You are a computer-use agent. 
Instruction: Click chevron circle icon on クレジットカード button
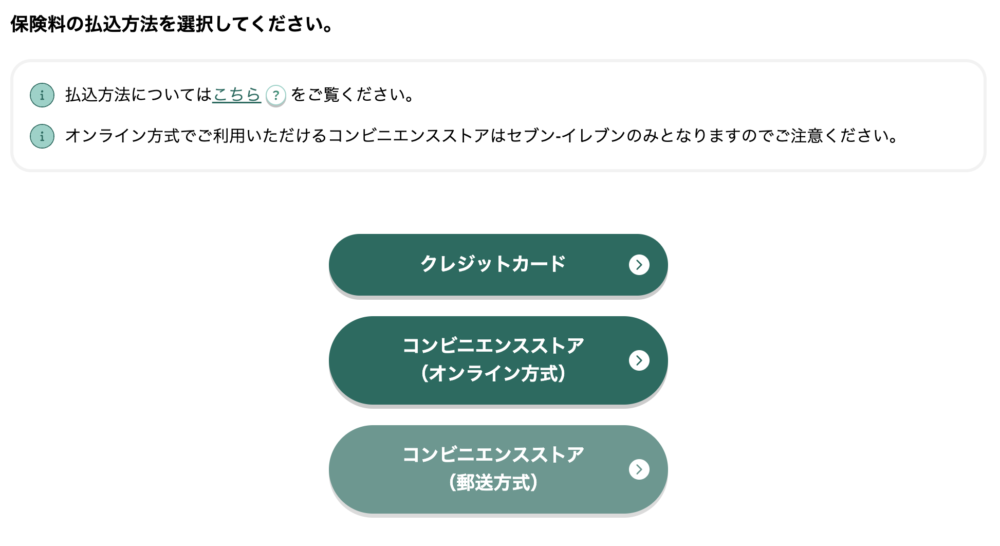click(x=638, y=265)
